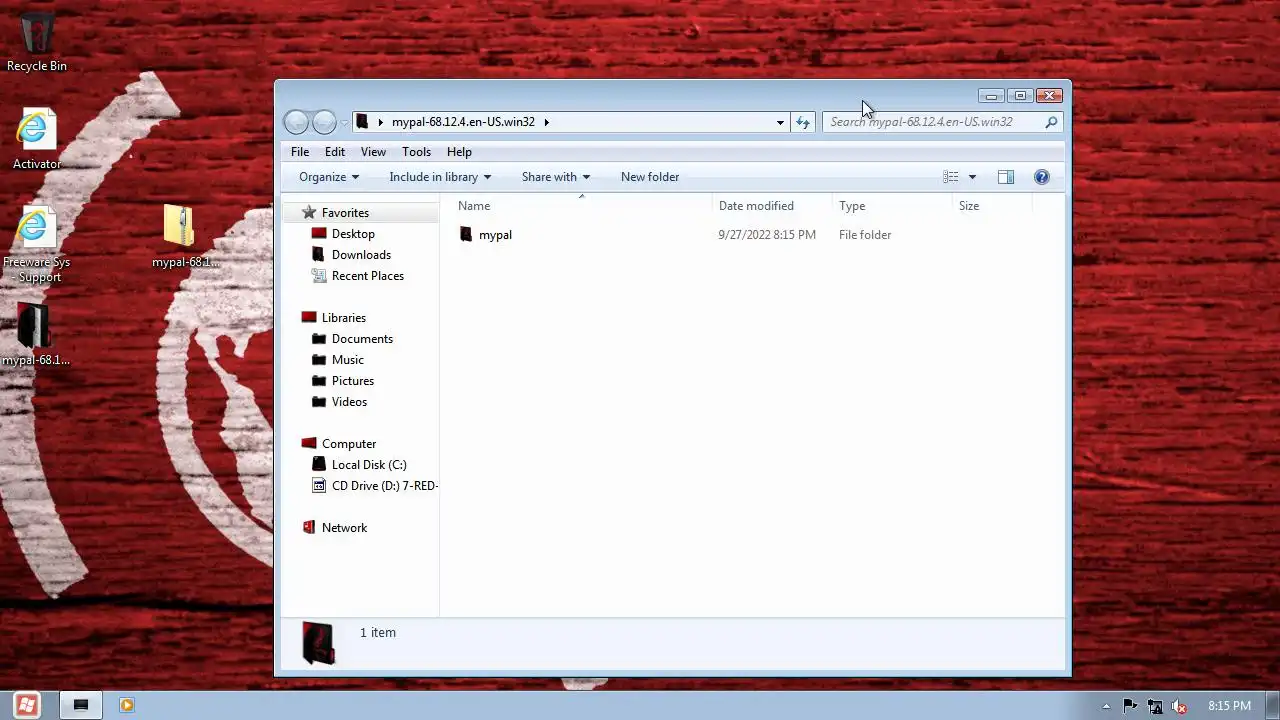Open Action Center flag tray icon
This screenshot has height=720, width=1280.
pyautogui.click(x=1131, y=706)
